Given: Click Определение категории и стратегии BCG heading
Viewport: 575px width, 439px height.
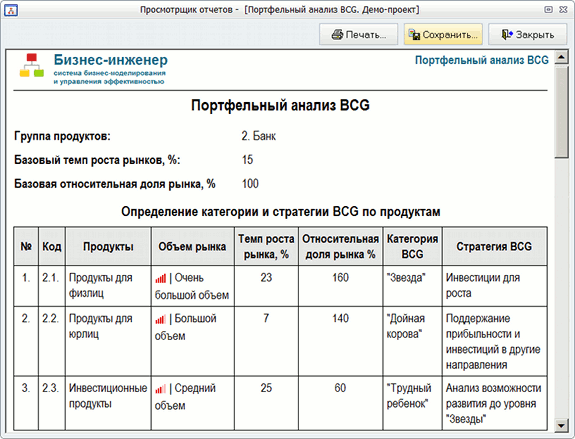Looking at the screenshot, I should pyautogui.click(x=281, y=212).
